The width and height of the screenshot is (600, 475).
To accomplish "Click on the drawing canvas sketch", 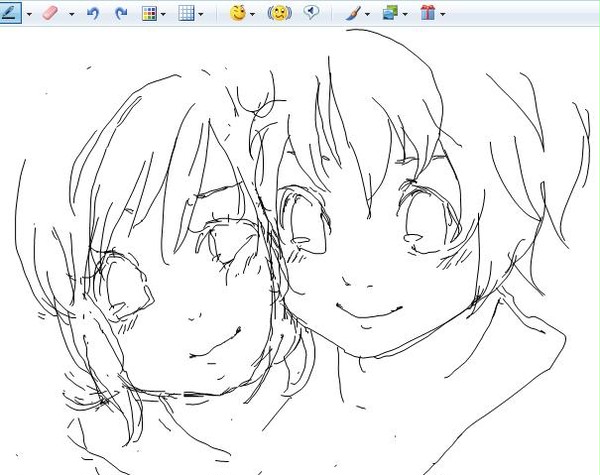I will [300, 251].
